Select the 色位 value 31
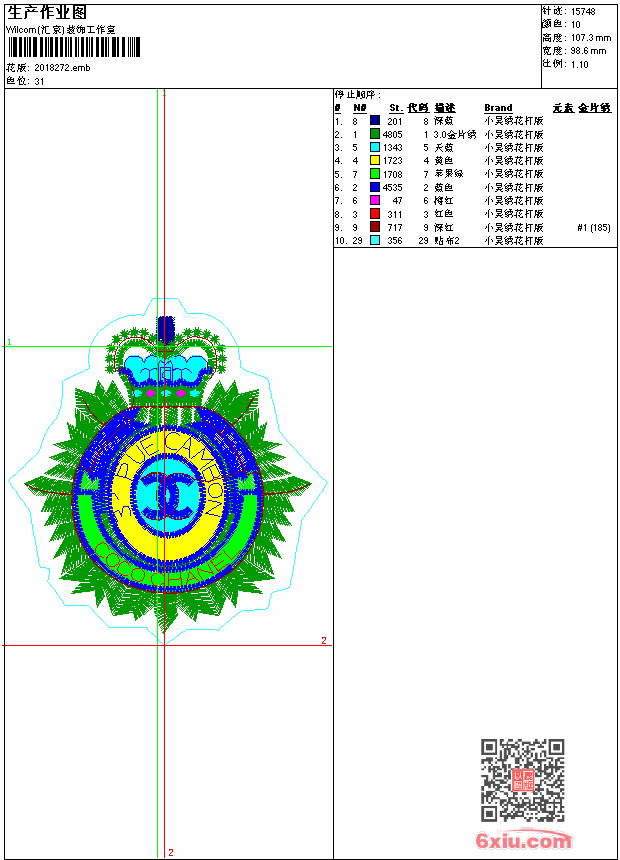The height and width of the screenshot is (860, 620). (39, 81)
